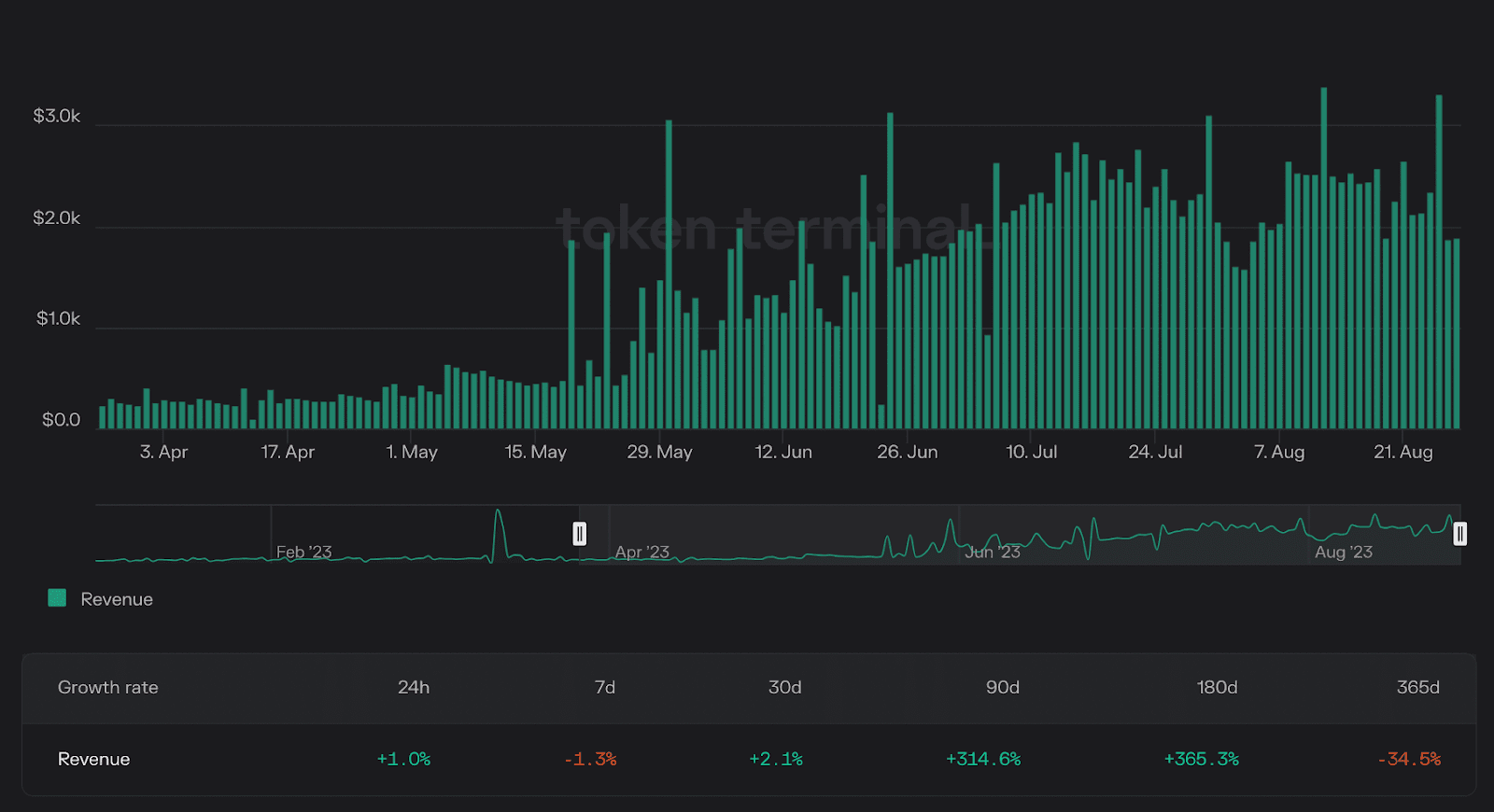Select the 24h growth rate column header
The image size is (1494, 812).
[x=414, y=687]
